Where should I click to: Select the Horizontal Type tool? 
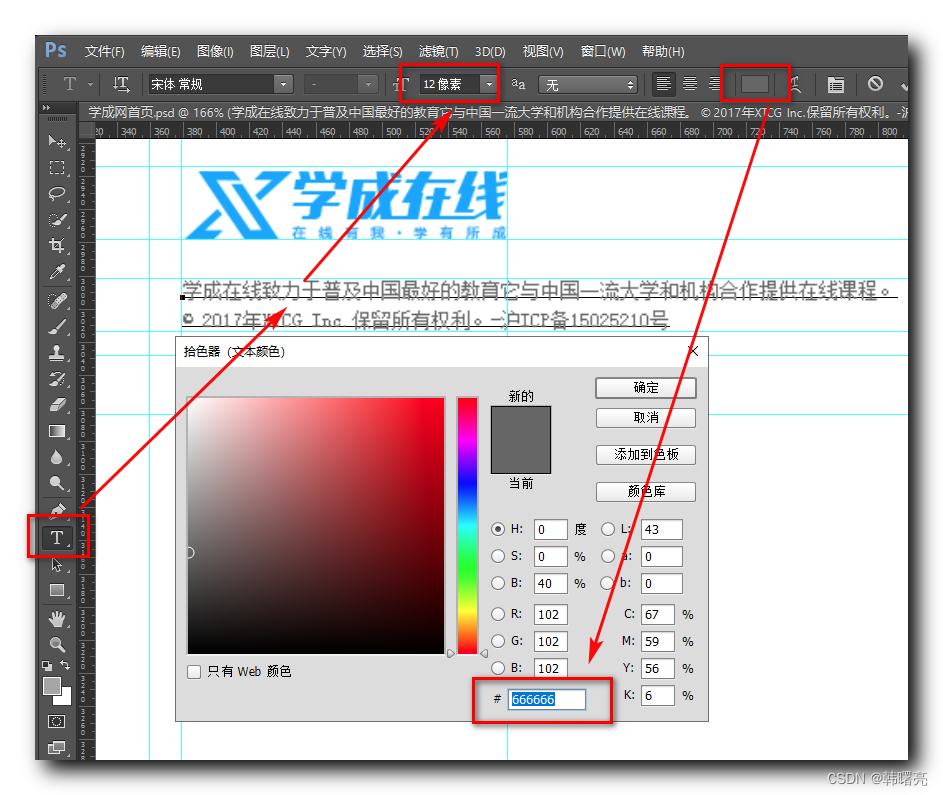(57, 537)
